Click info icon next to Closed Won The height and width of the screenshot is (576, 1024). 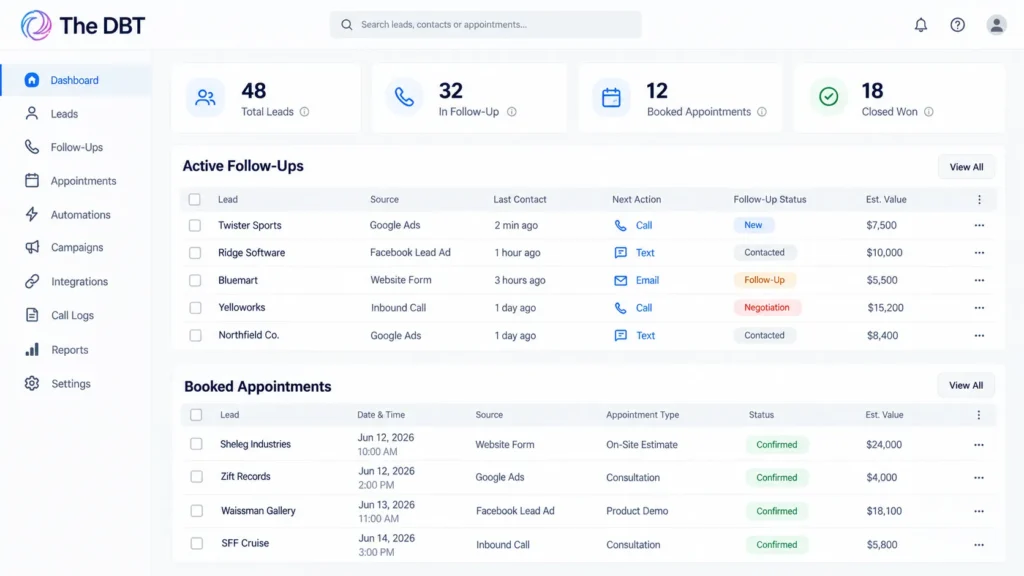(x=929, y=112)
